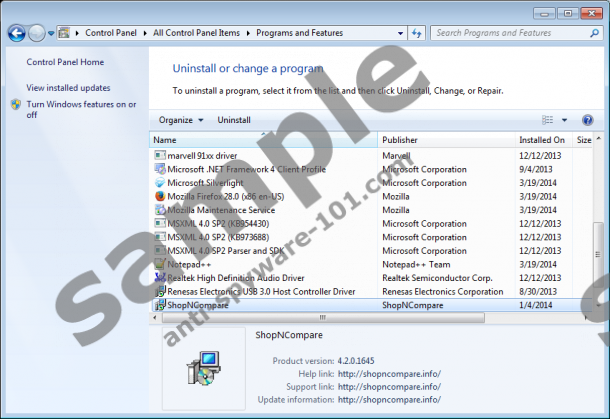This screenshot has width=610, height=419.
Task: Open Turn Windows features on or off
Action: click(x=81, y=109)
